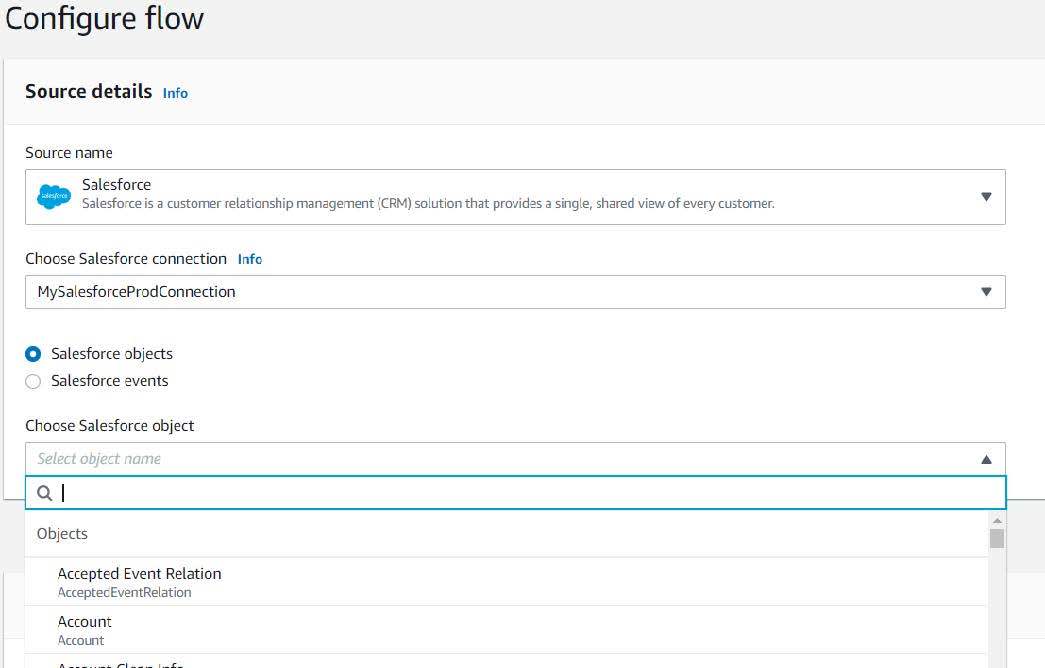This screenshot has width=1045, height=668.
Task: Collapse the Choose Salesforce object dropdown arrow
Action: [986, 459]
